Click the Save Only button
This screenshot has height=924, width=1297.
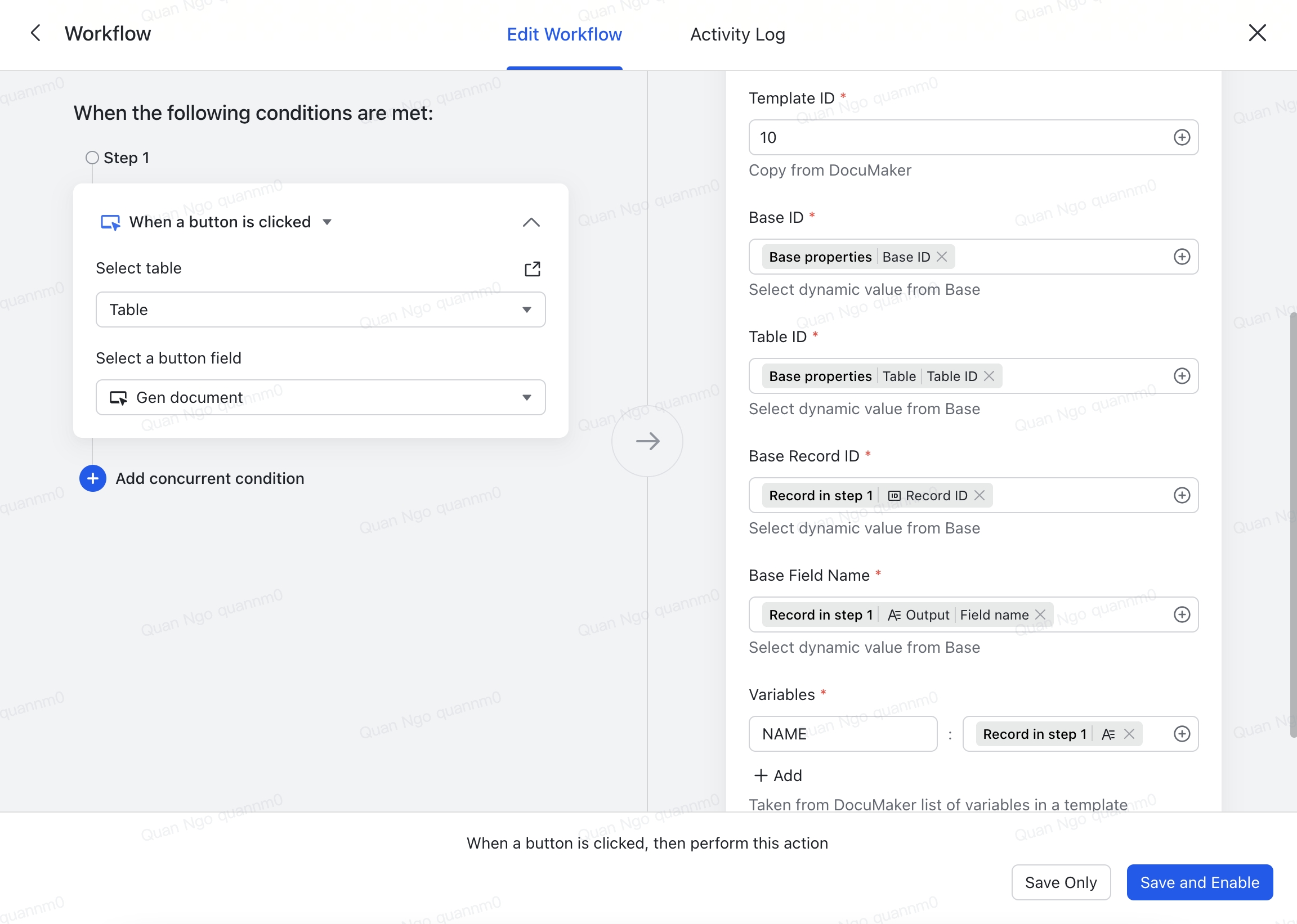click(1060, 882)
